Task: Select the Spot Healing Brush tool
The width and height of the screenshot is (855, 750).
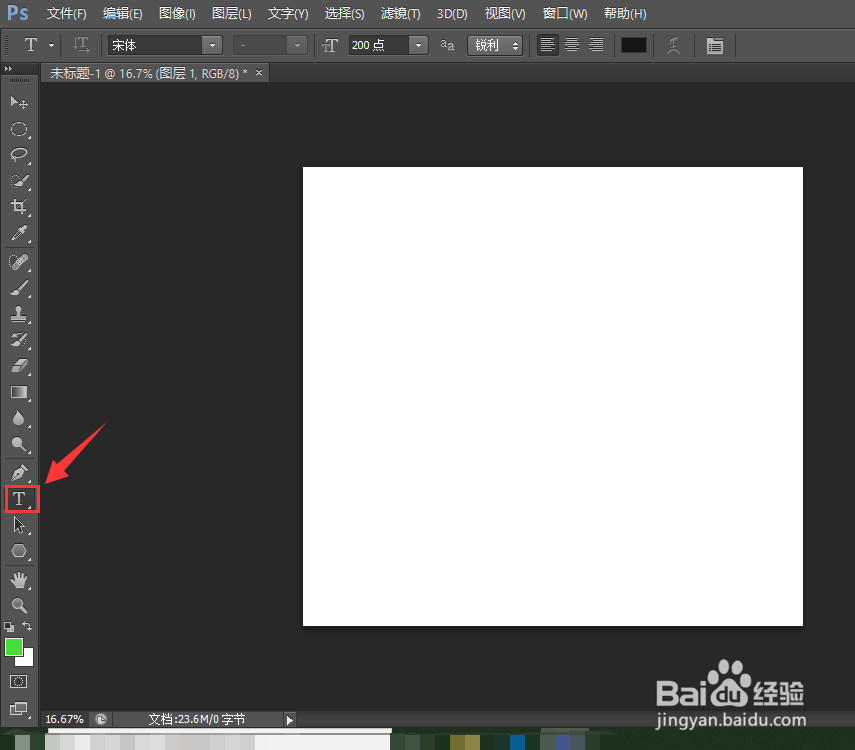Action: [19, 262]
